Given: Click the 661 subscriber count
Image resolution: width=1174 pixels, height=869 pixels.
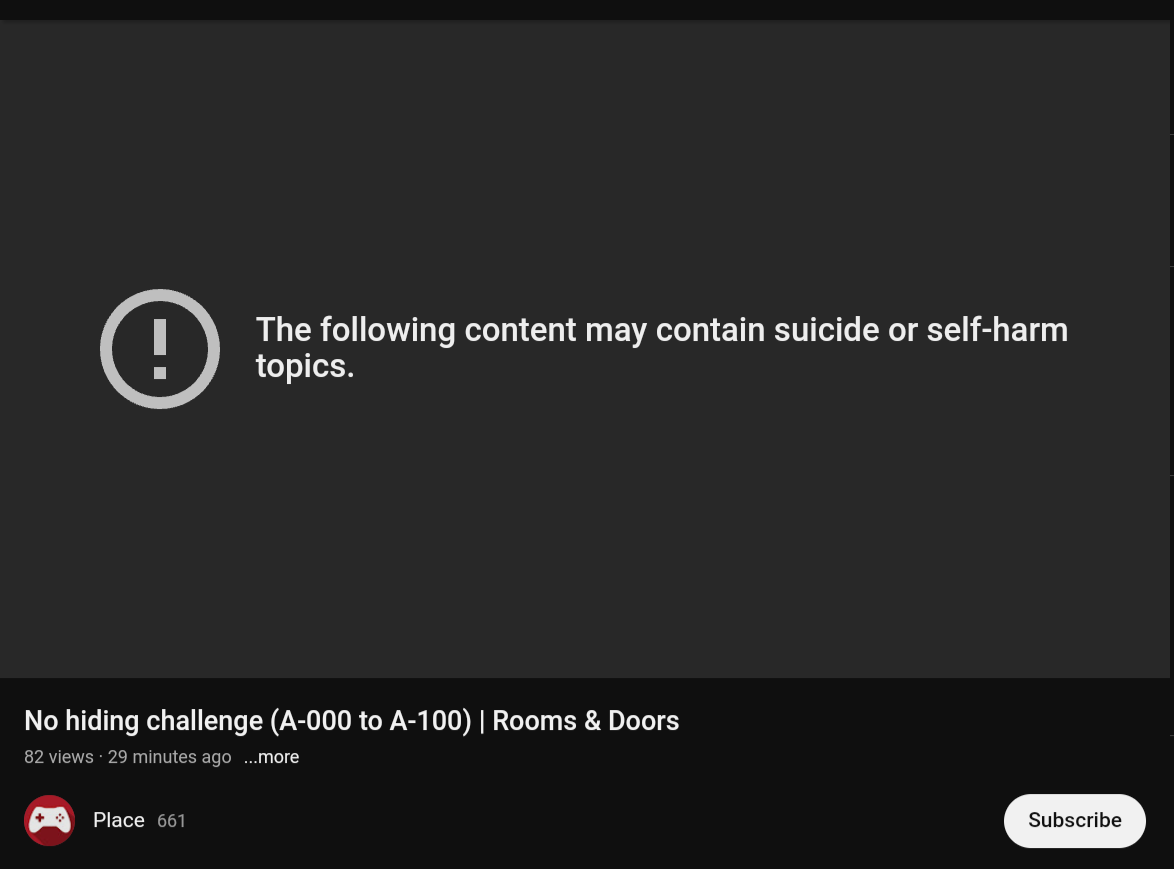Looking at the screenshot, I should pyautogui.click(x=171, y=821).
